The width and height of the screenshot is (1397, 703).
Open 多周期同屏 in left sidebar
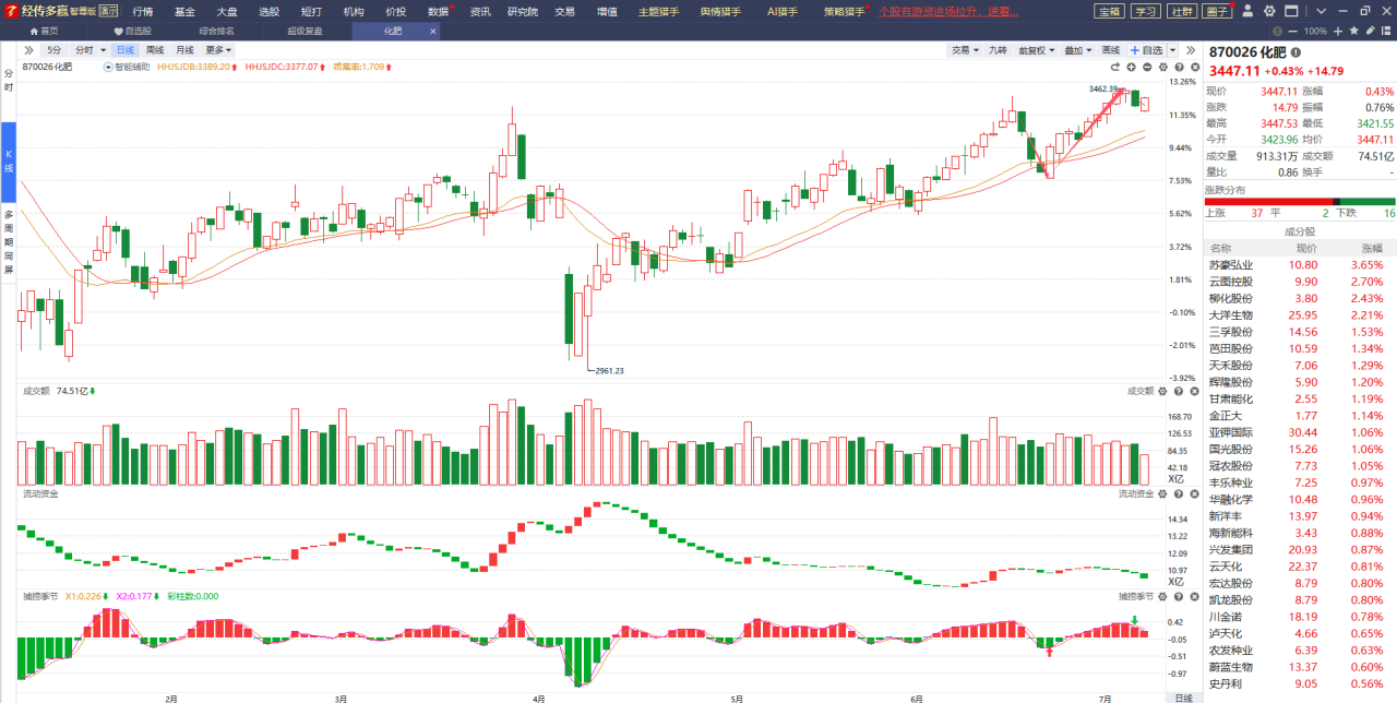(x=8, y=243)
